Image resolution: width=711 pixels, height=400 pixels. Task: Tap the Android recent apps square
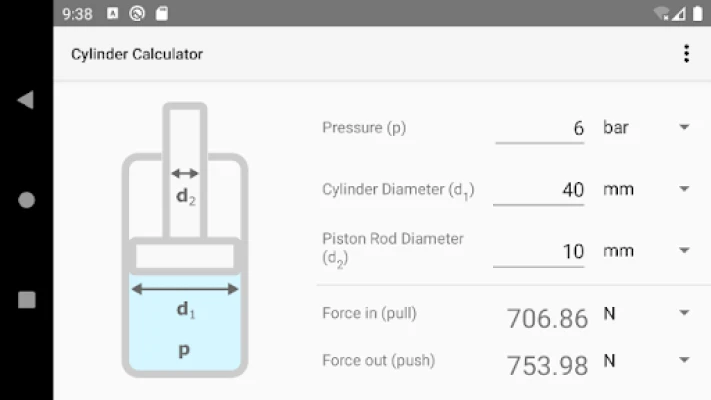[27, 300]
